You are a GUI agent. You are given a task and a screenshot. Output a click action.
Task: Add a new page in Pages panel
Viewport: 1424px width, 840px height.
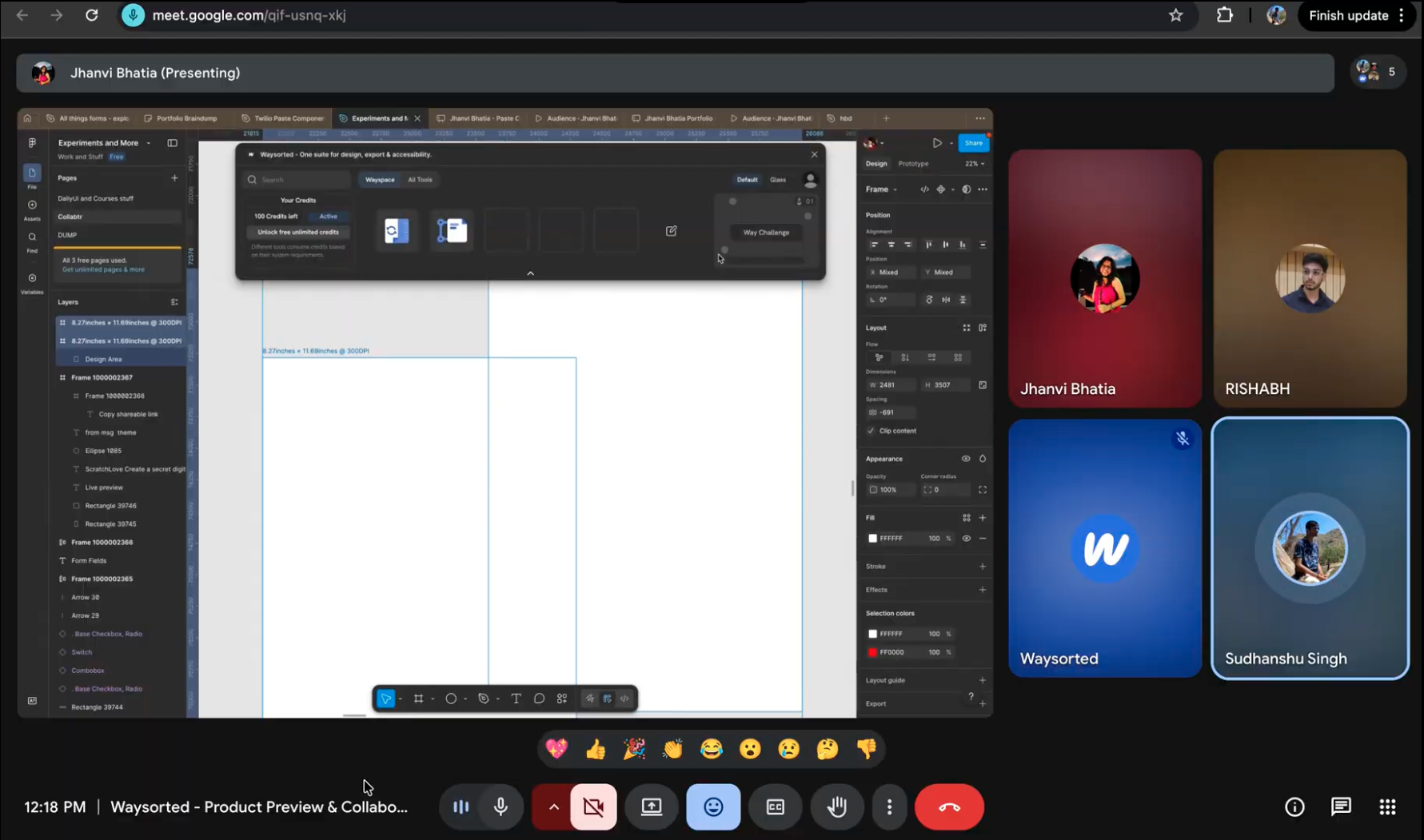tap(174, 178)
